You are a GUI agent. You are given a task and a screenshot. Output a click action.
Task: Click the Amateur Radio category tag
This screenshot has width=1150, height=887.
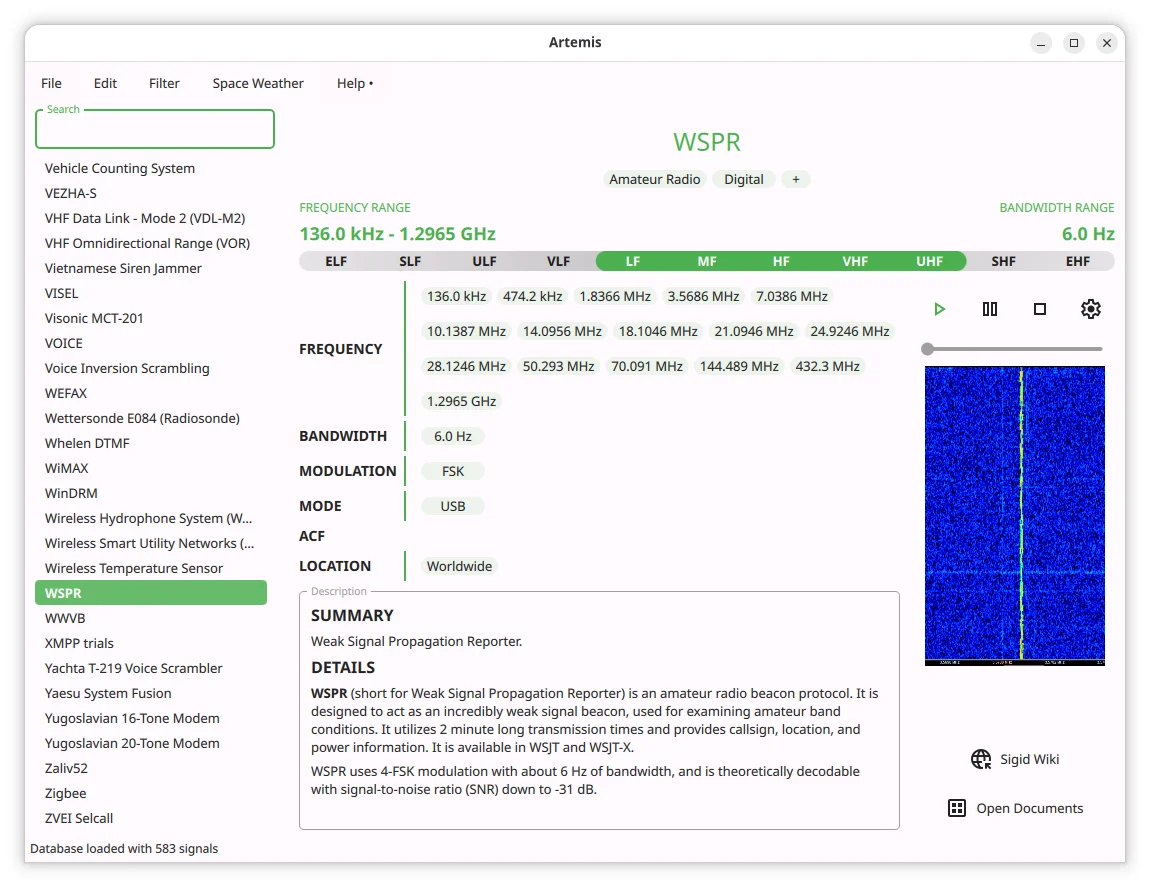pos(655,179)
